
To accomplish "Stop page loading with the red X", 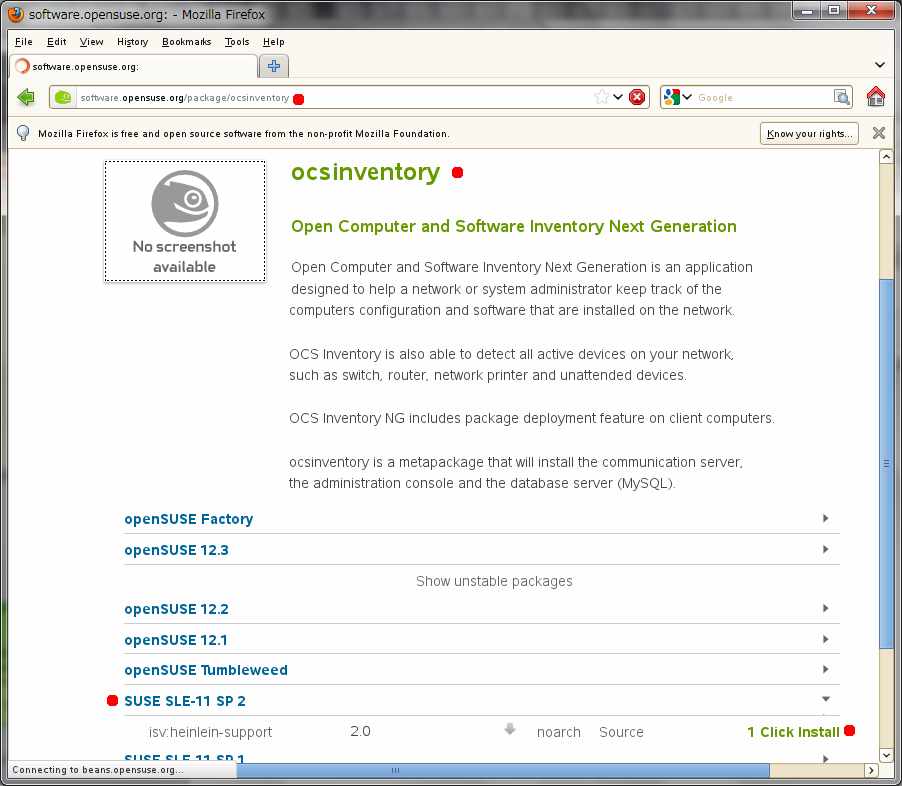I will (637, 97).
